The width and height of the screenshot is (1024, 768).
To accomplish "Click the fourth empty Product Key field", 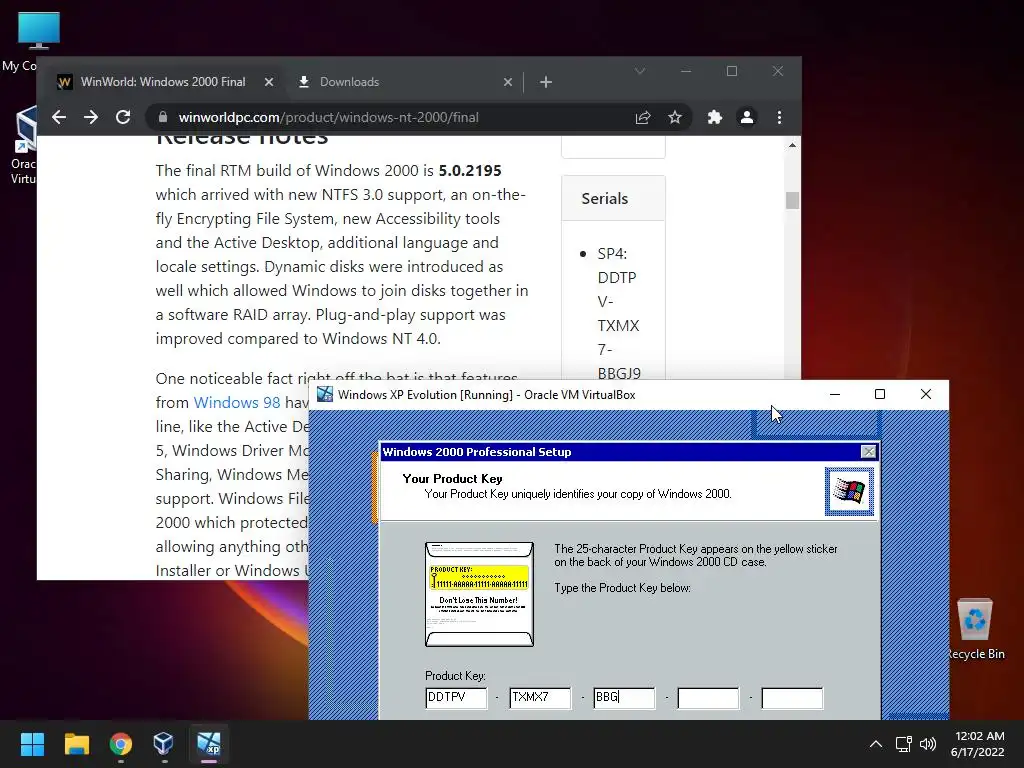I will click(709, 697).
